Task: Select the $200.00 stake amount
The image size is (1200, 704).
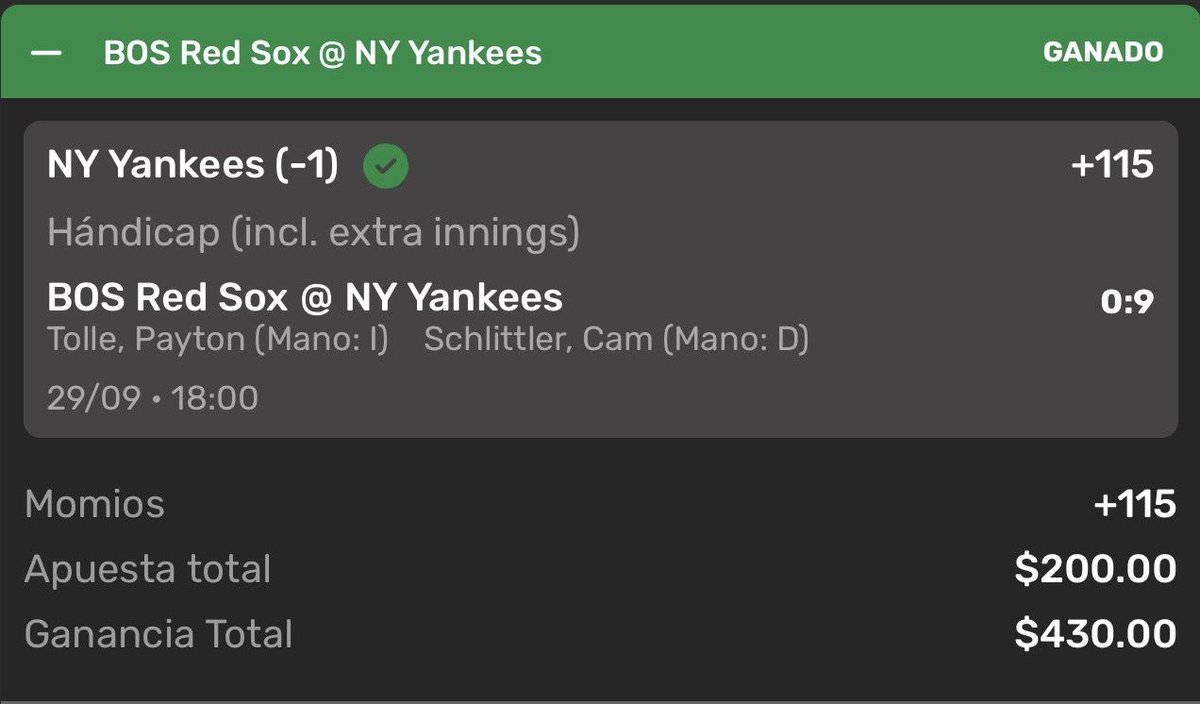Action: pos(1095,569)
